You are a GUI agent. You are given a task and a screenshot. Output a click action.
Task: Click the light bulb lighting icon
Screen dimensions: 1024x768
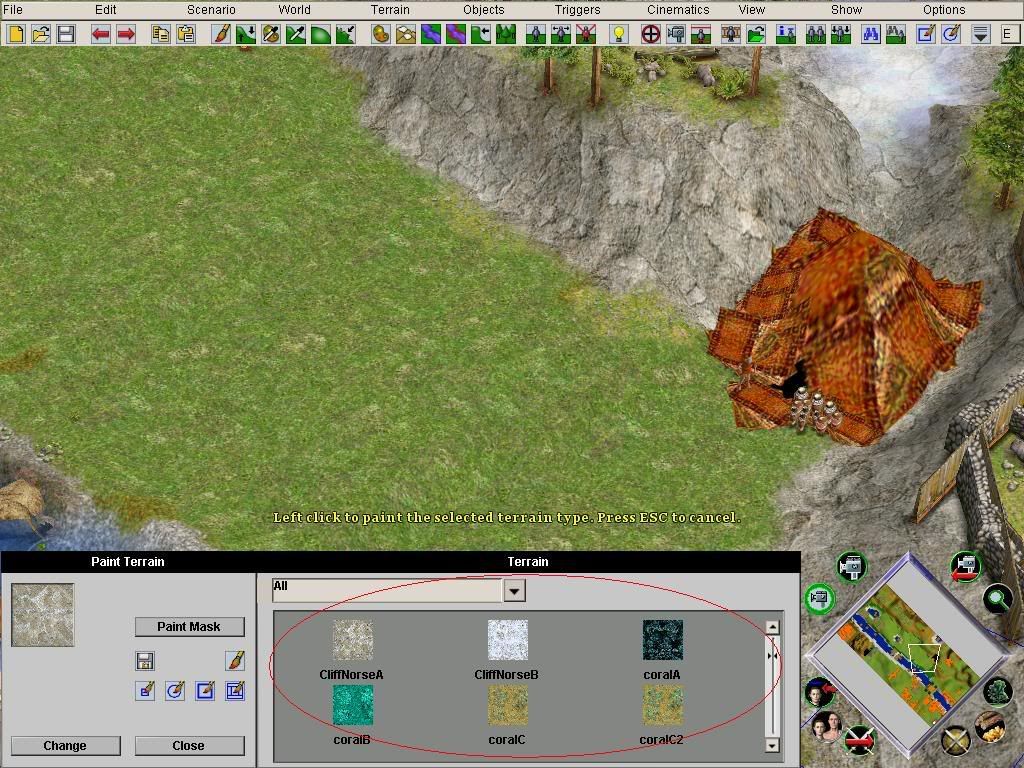point(618,34)
